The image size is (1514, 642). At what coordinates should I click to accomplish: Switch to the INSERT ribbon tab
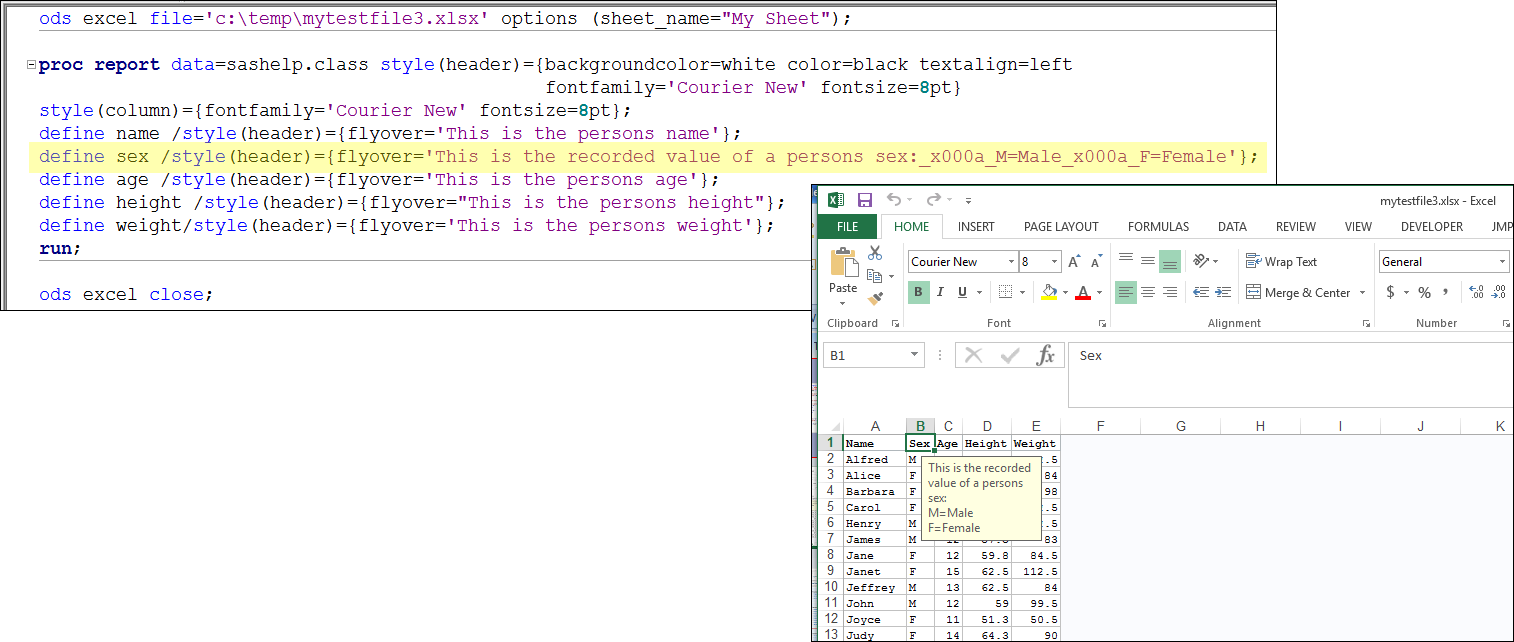pos(975,227)
